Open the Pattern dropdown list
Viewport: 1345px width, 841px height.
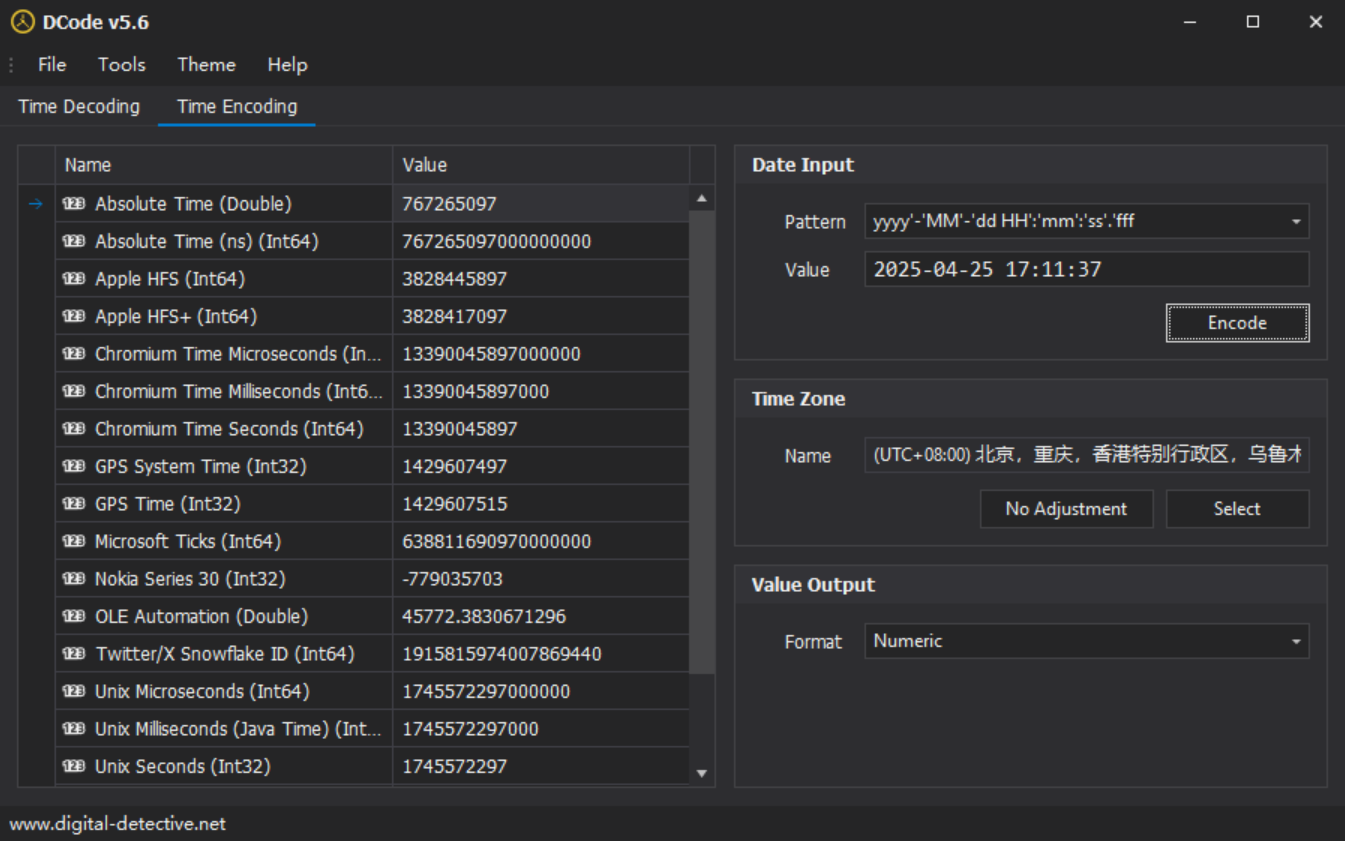[1295, 221]
